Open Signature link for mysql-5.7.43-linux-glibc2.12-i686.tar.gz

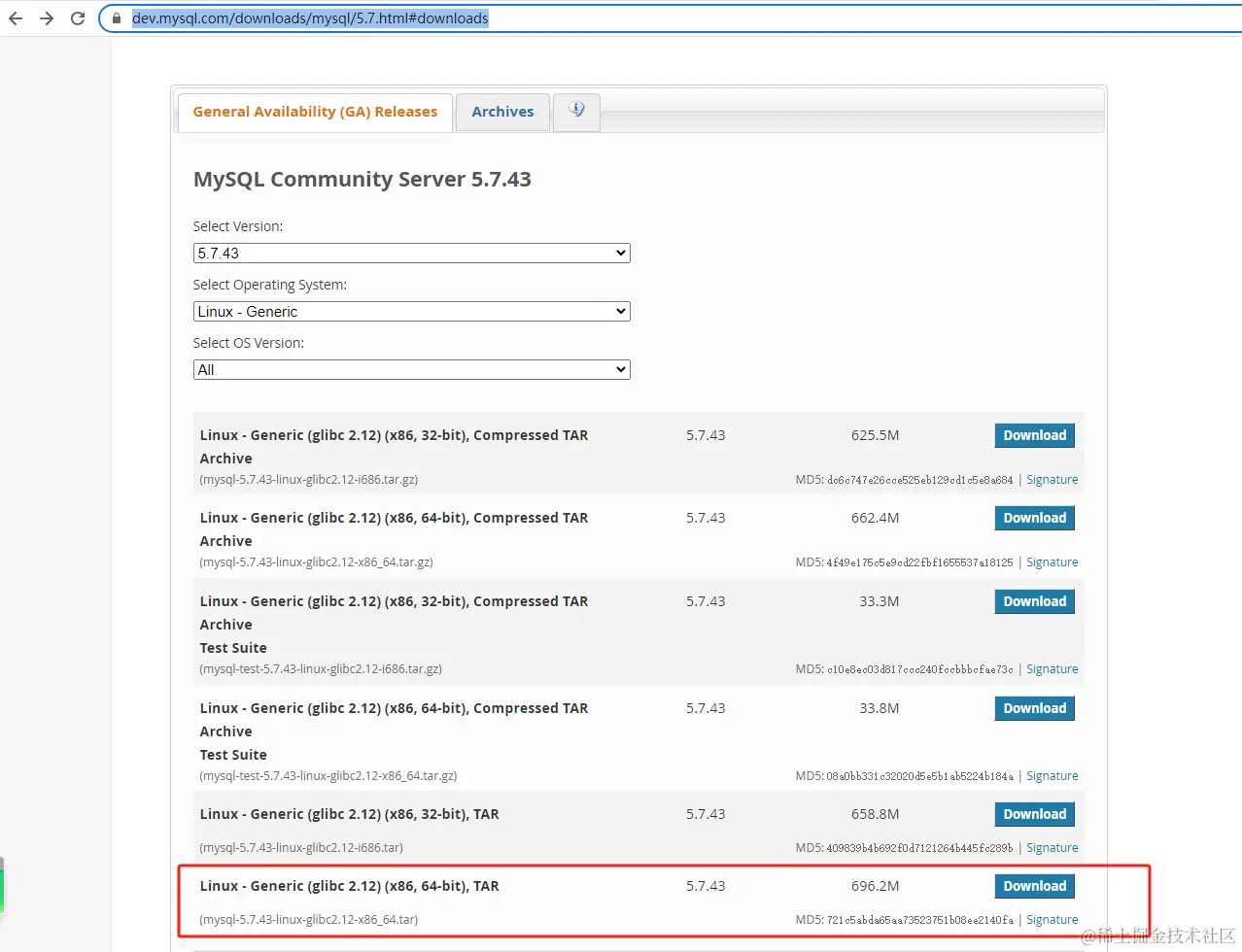1052,480
